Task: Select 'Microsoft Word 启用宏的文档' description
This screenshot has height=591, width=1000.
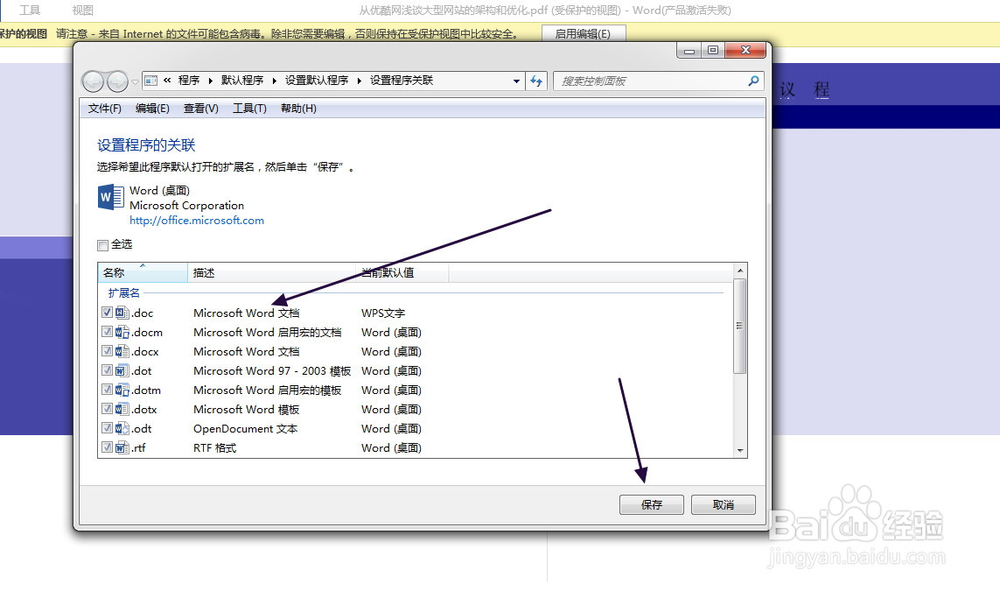Action: [x=267, y=332]
